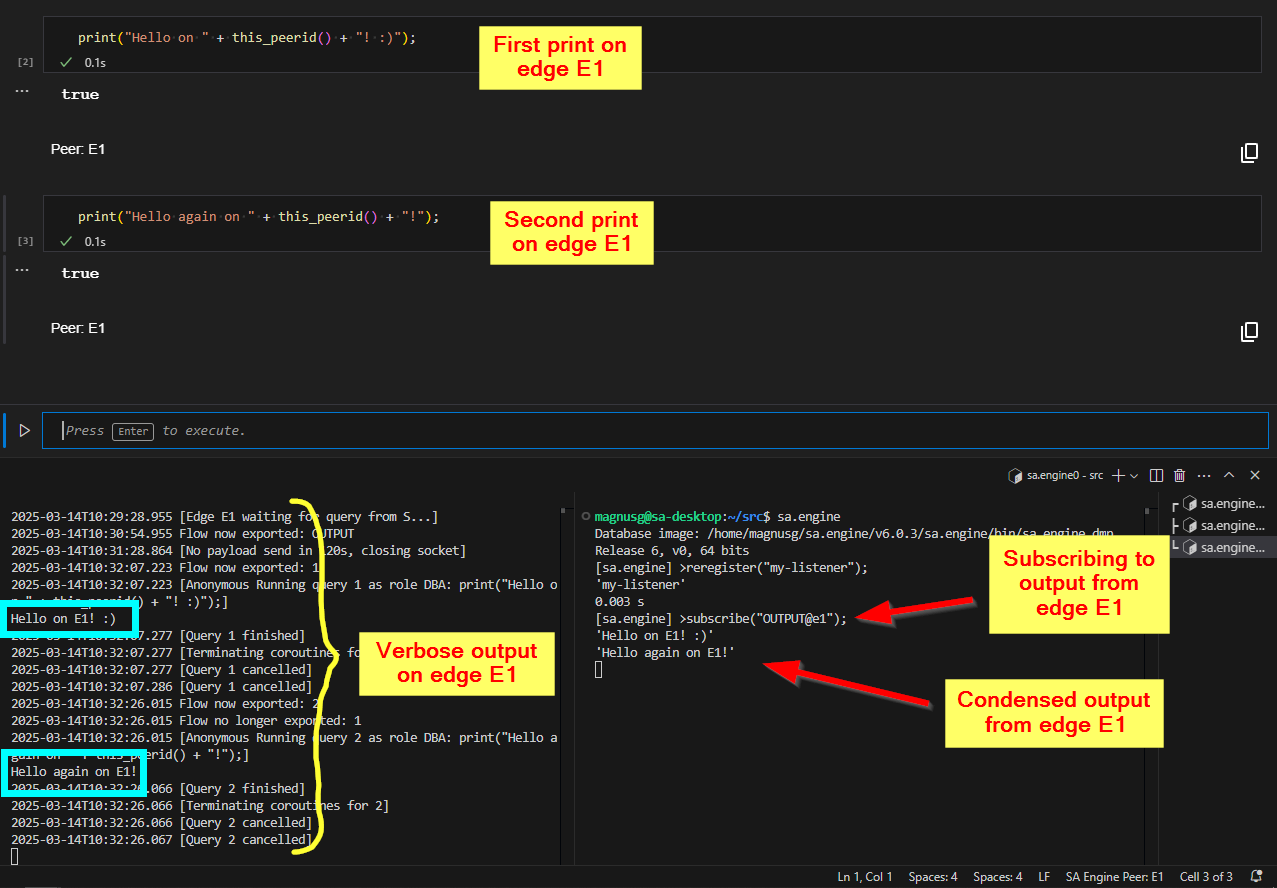The height and width of the screenshot is (888, 1277).
Task: Select the highlighted sa.engine terminal in list
Action: (1222, 547)
